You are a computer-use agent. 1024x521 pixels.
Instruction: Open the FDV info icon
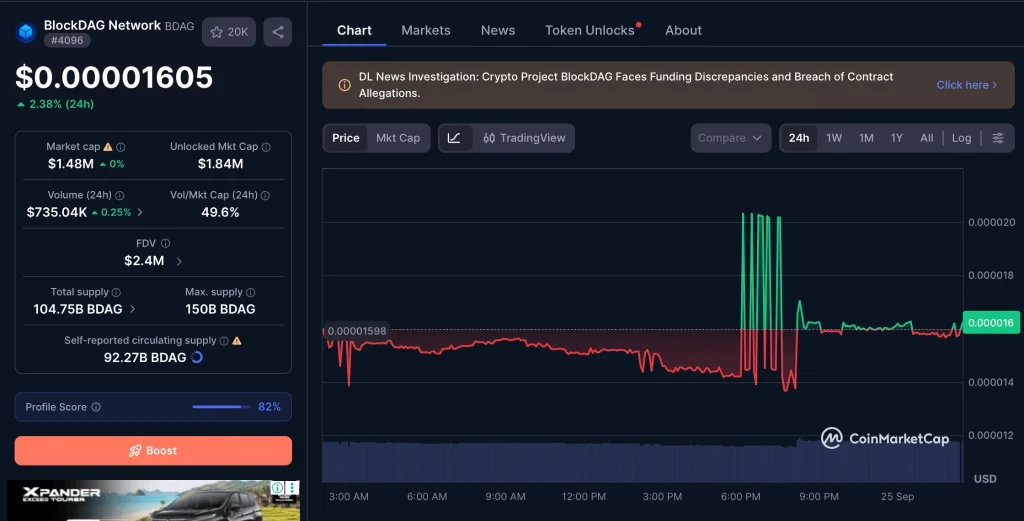165,244
